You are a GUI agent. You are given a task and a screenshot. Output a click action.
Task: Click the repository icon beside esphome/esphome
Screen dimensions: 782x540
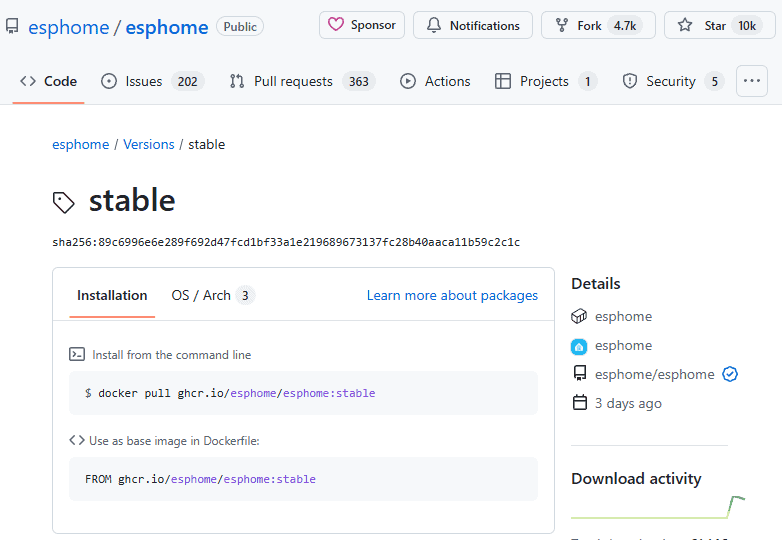12,27
